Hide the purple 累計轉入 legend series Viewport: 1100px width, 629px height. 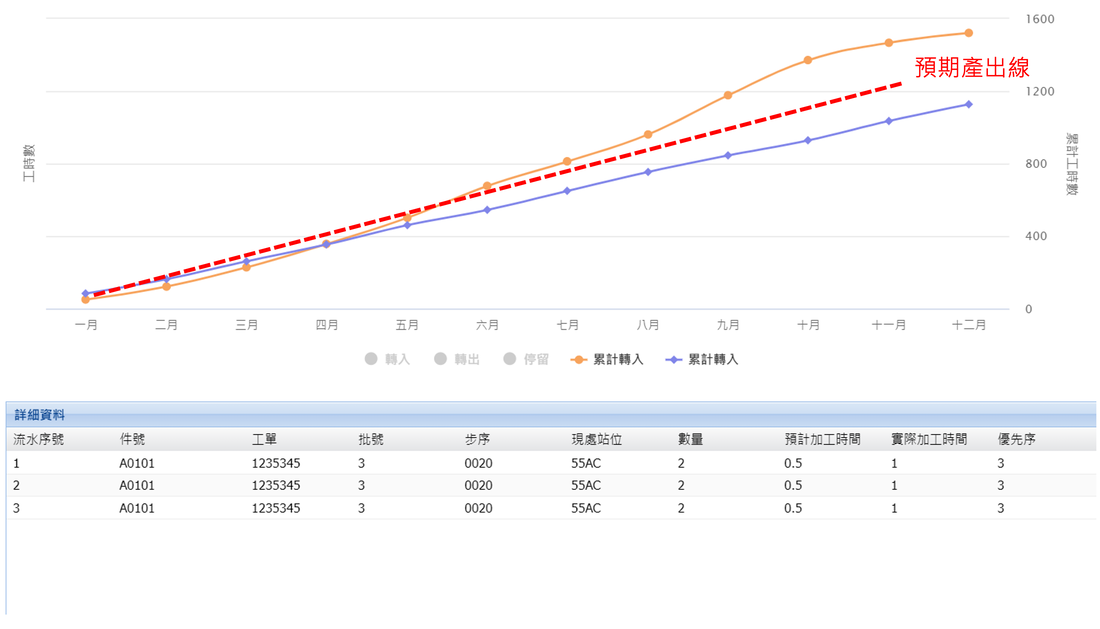point(702,359)
